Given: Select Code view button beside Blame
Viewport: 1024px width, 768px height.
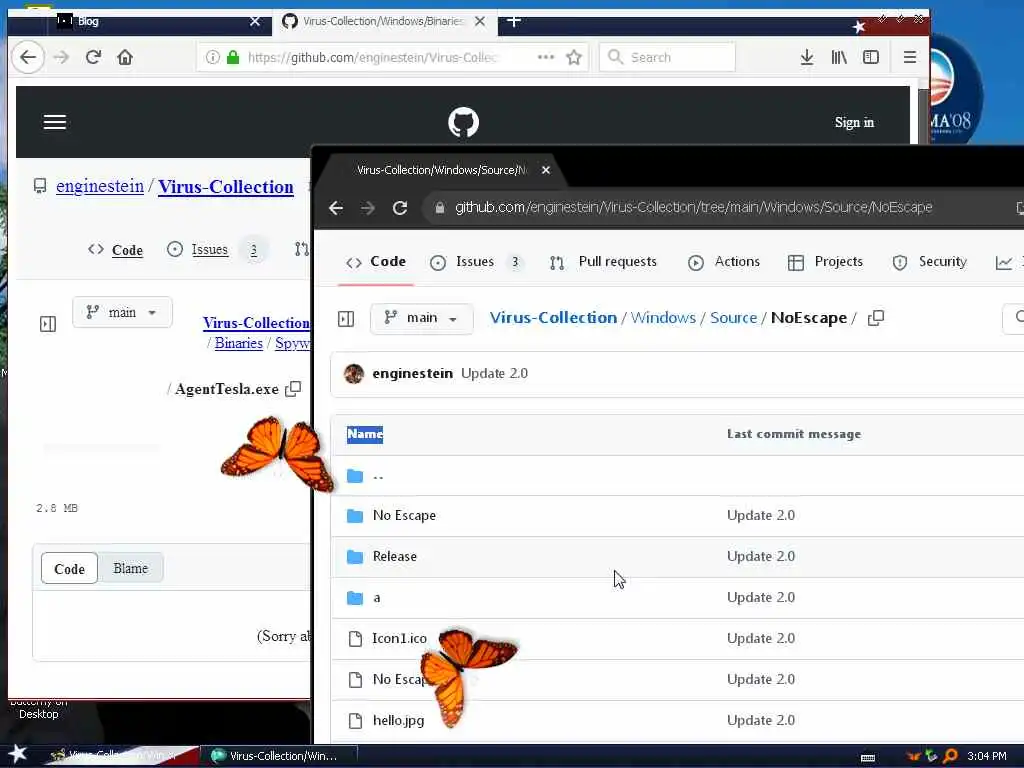Looking at the screenshot, I should pos(69,568).
